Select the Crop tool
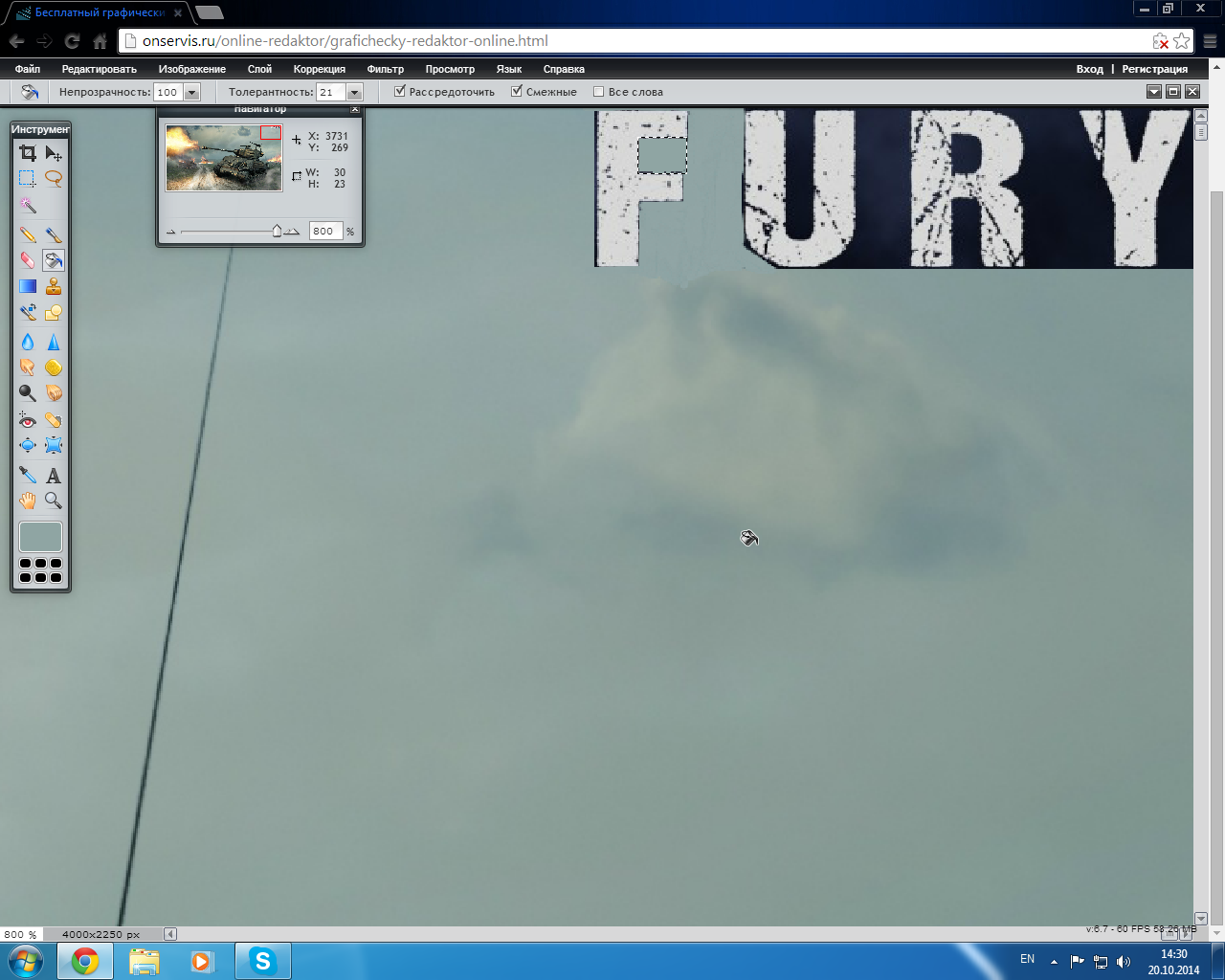Viewport: 1225px width, 980px height. point(28,153)
